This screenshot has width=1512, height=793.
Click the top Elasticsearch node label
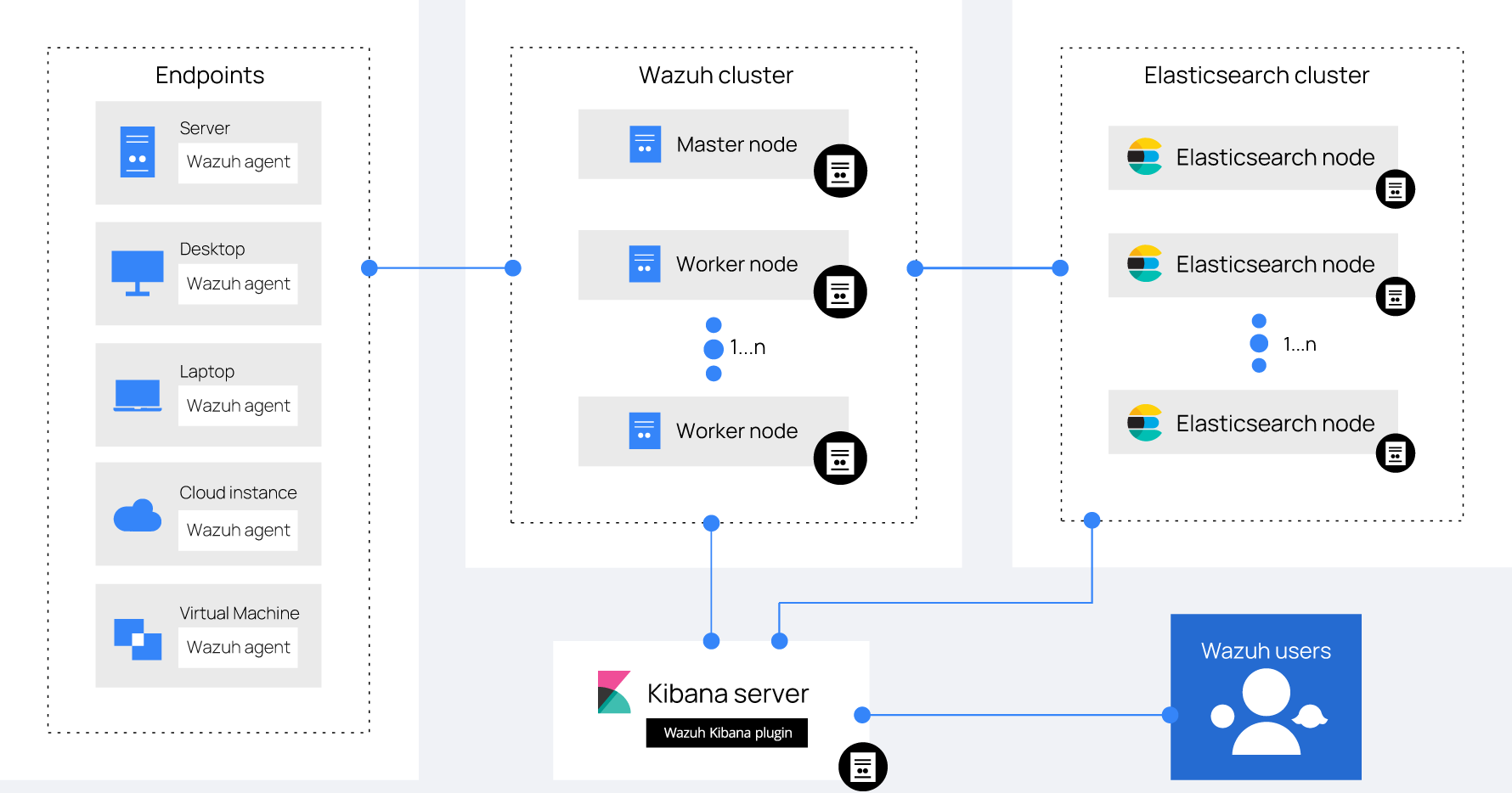(1275, 157)
